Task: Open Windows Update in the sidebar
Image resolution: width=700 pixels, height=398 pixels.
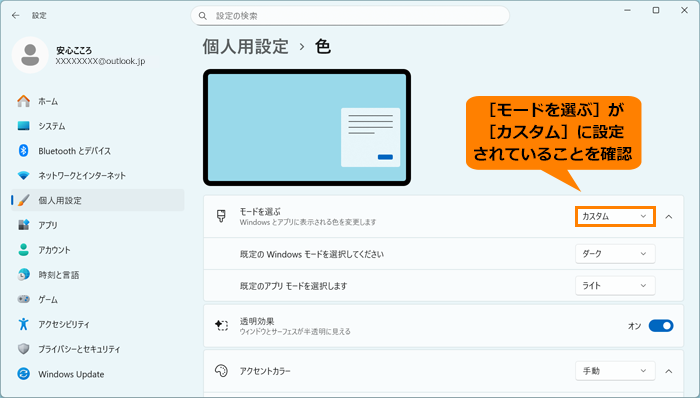Action: (98, 373)
